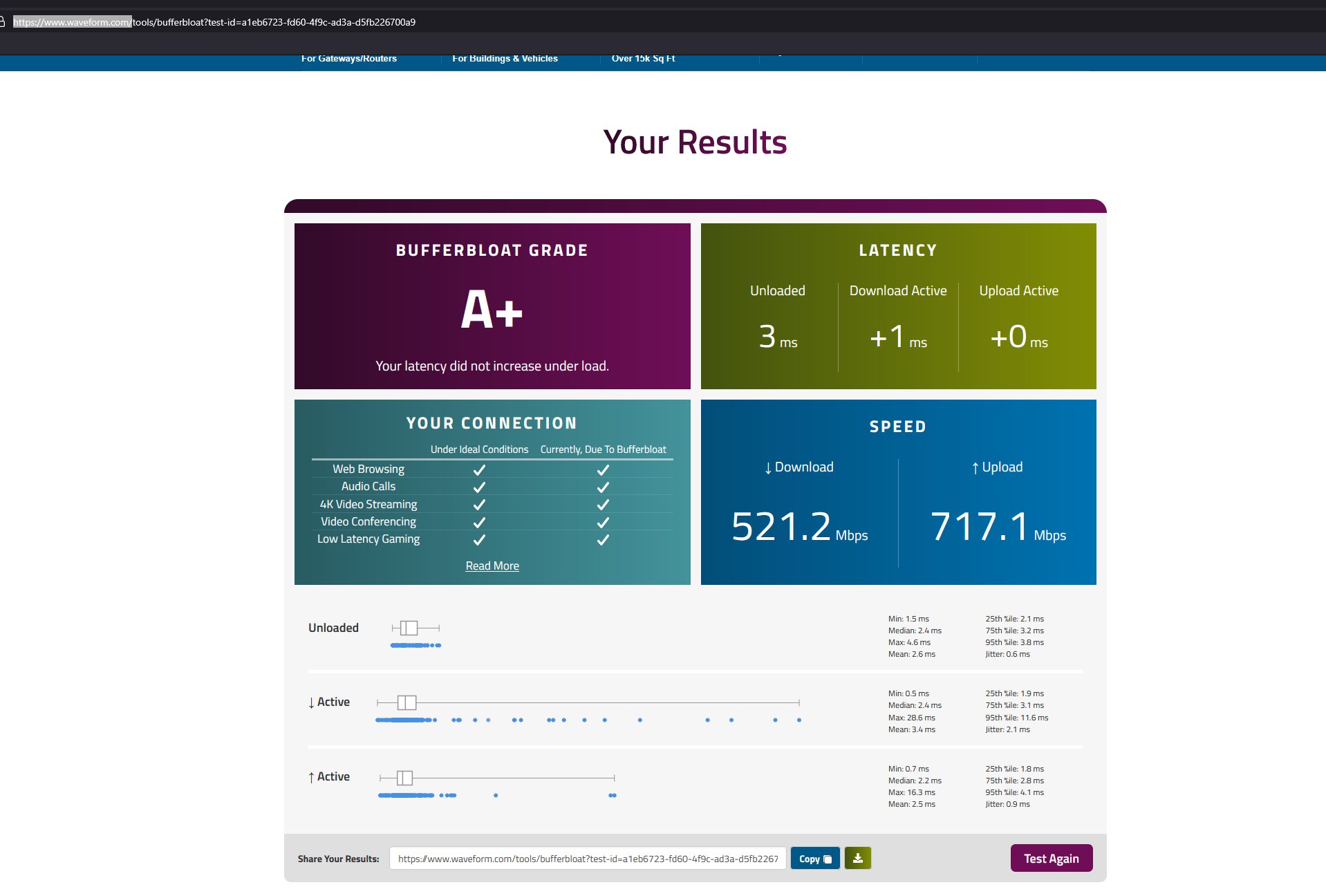
Task: Click Low Latency Gaming checkmark under Bufferbloat column
Action: (x=603, y=540)
